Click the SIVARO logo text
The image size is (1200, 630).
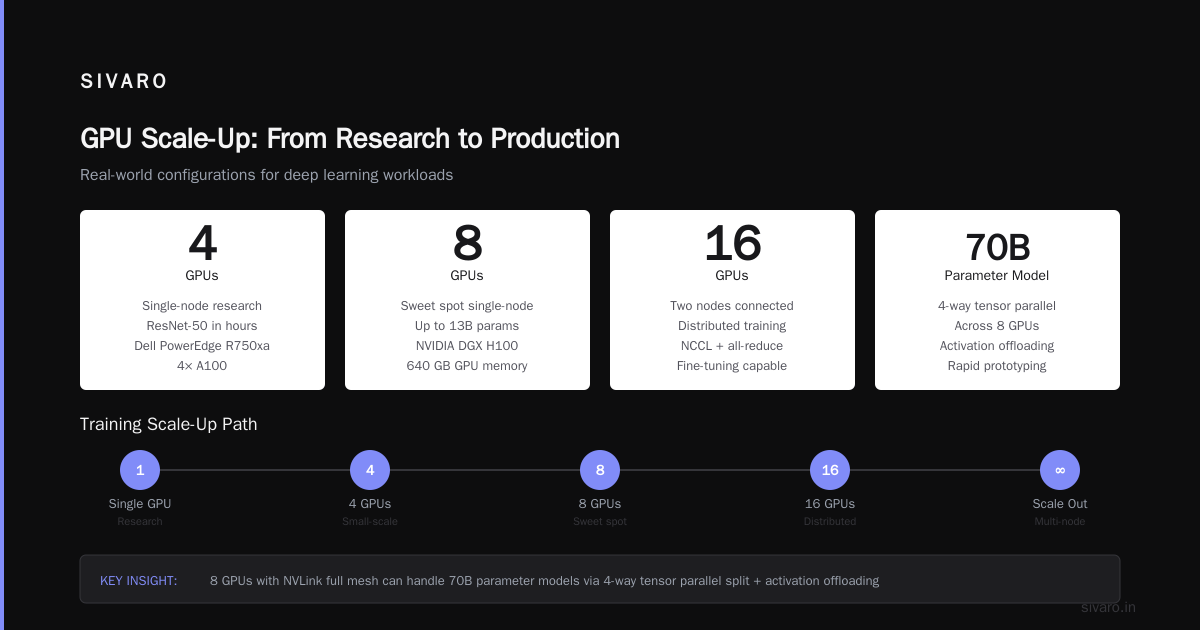124,82
